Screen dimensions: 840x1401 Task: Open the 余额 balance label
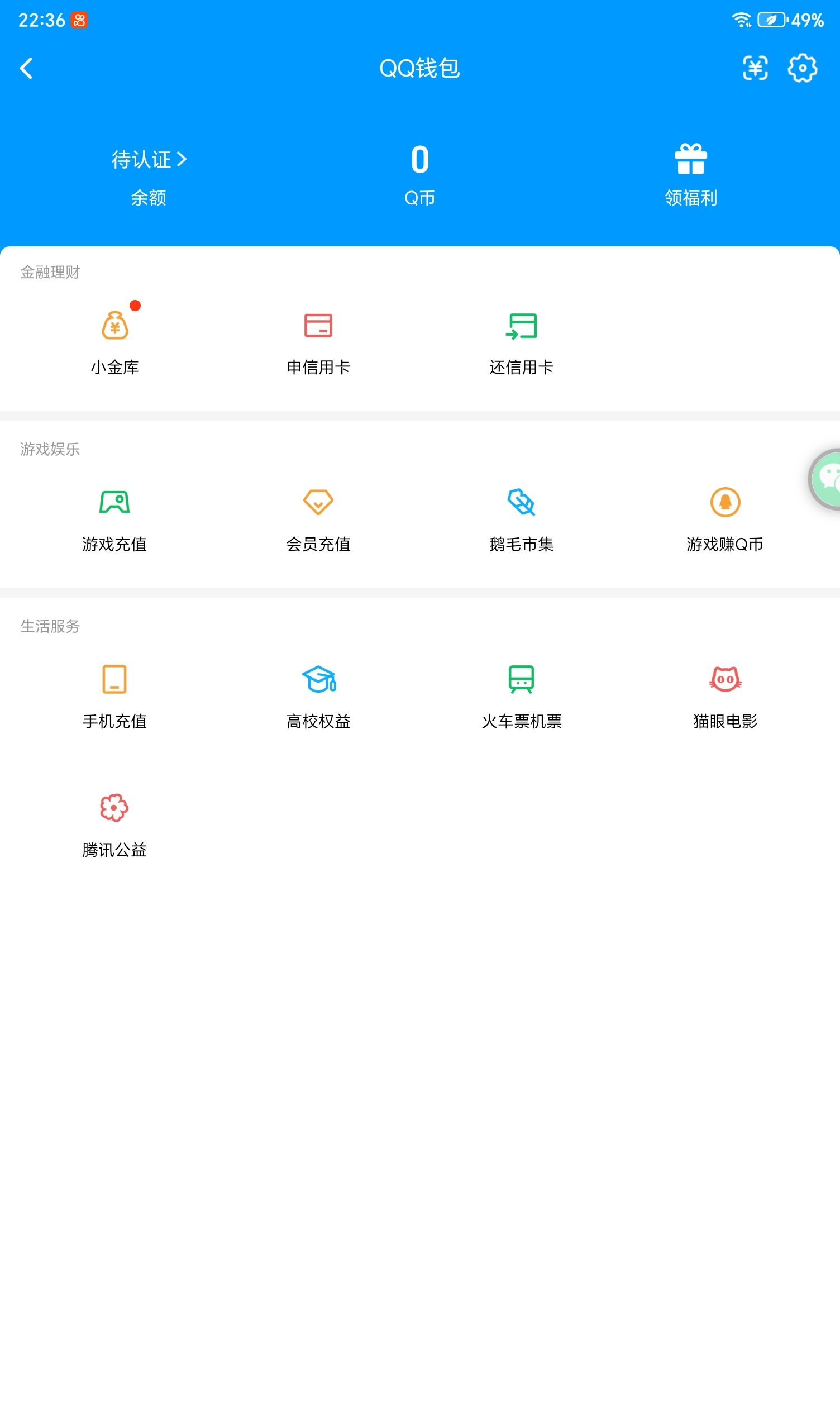pos(149,198)
